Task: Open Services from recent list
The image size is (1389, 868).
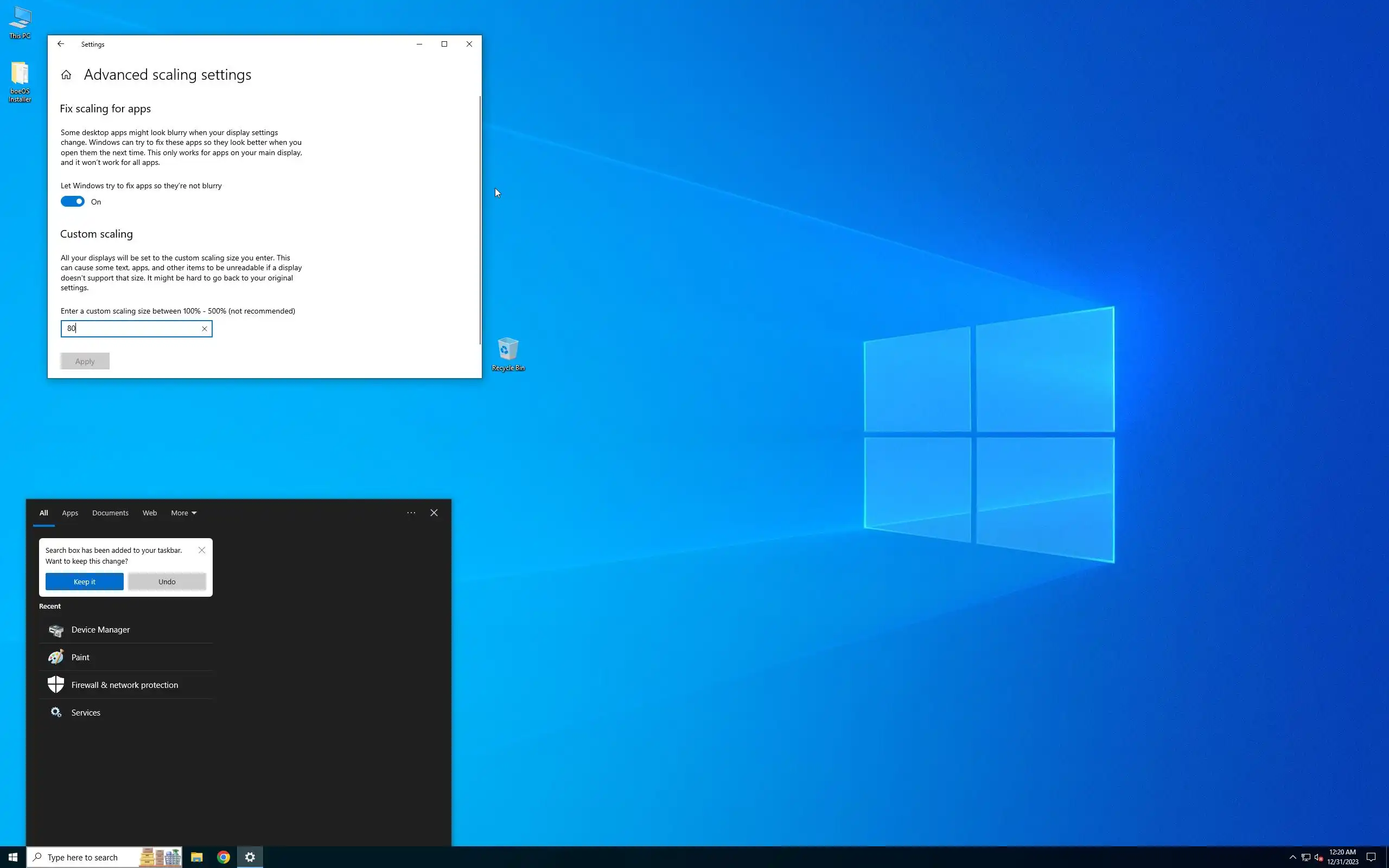Action: point(86,712)
